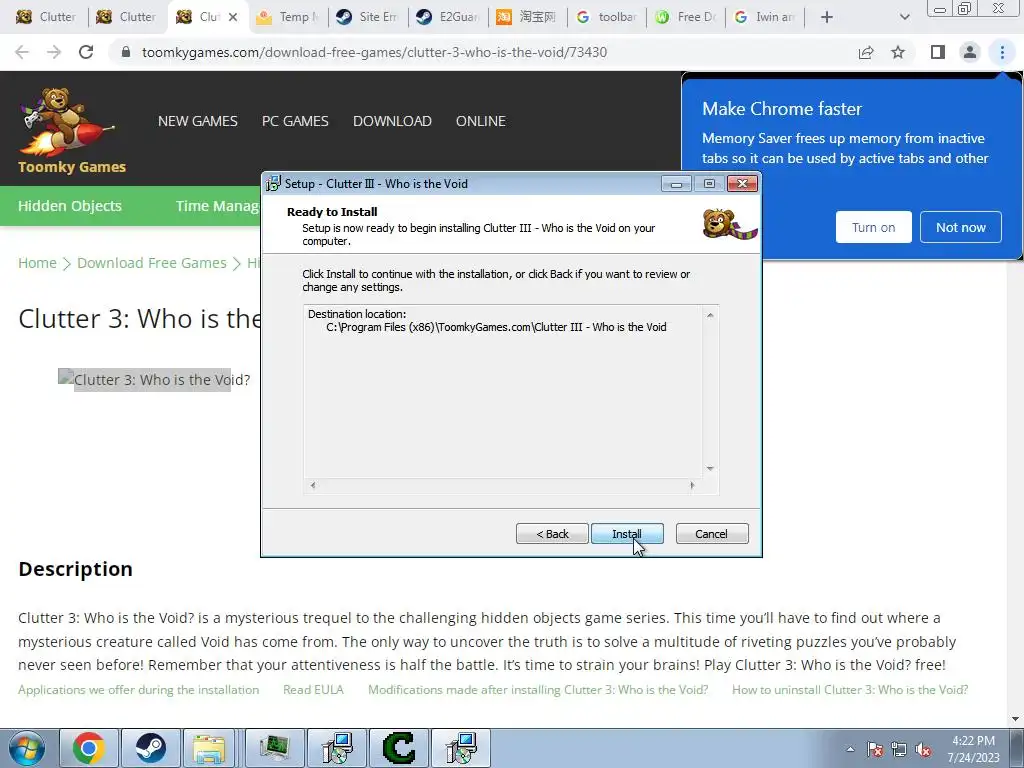Click left arrow of horizontal scrollbar
This screenshot has width=1024, height=768.
pos(313,485)
